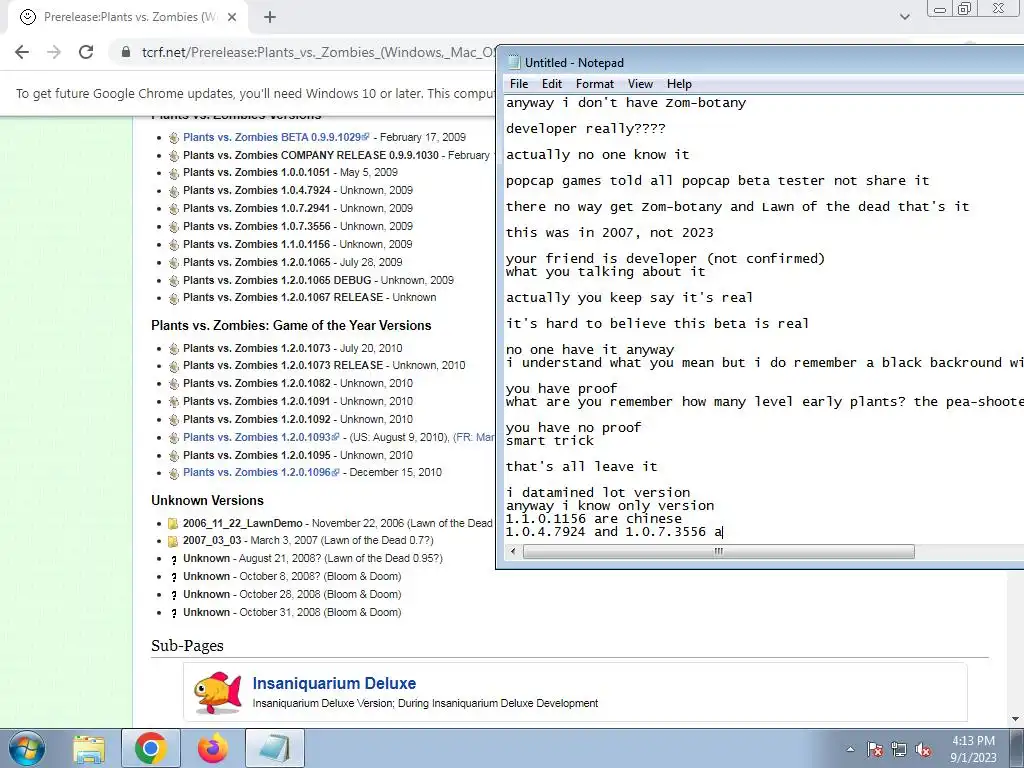Open Chrome's tab search dropdown arrow
Viewport: 1024px width, 768px height.
click(904, 17)
